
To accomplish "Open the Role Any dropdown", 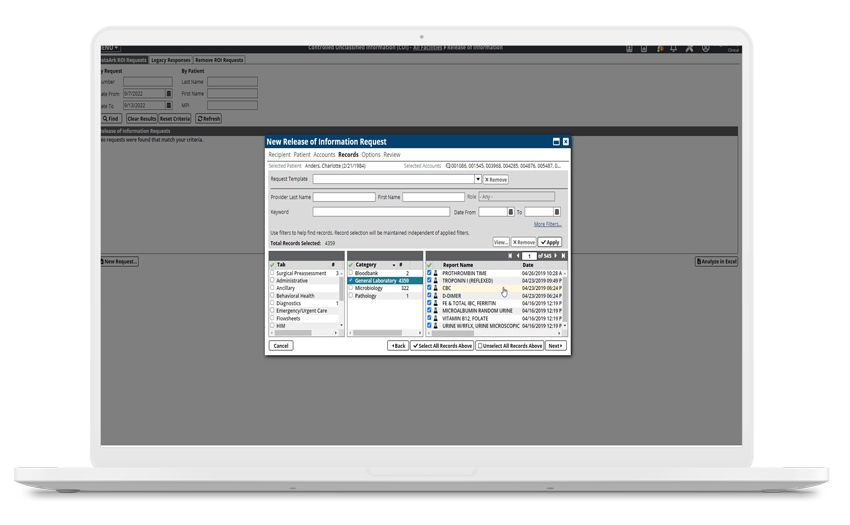I will click(x=517, y=196).
